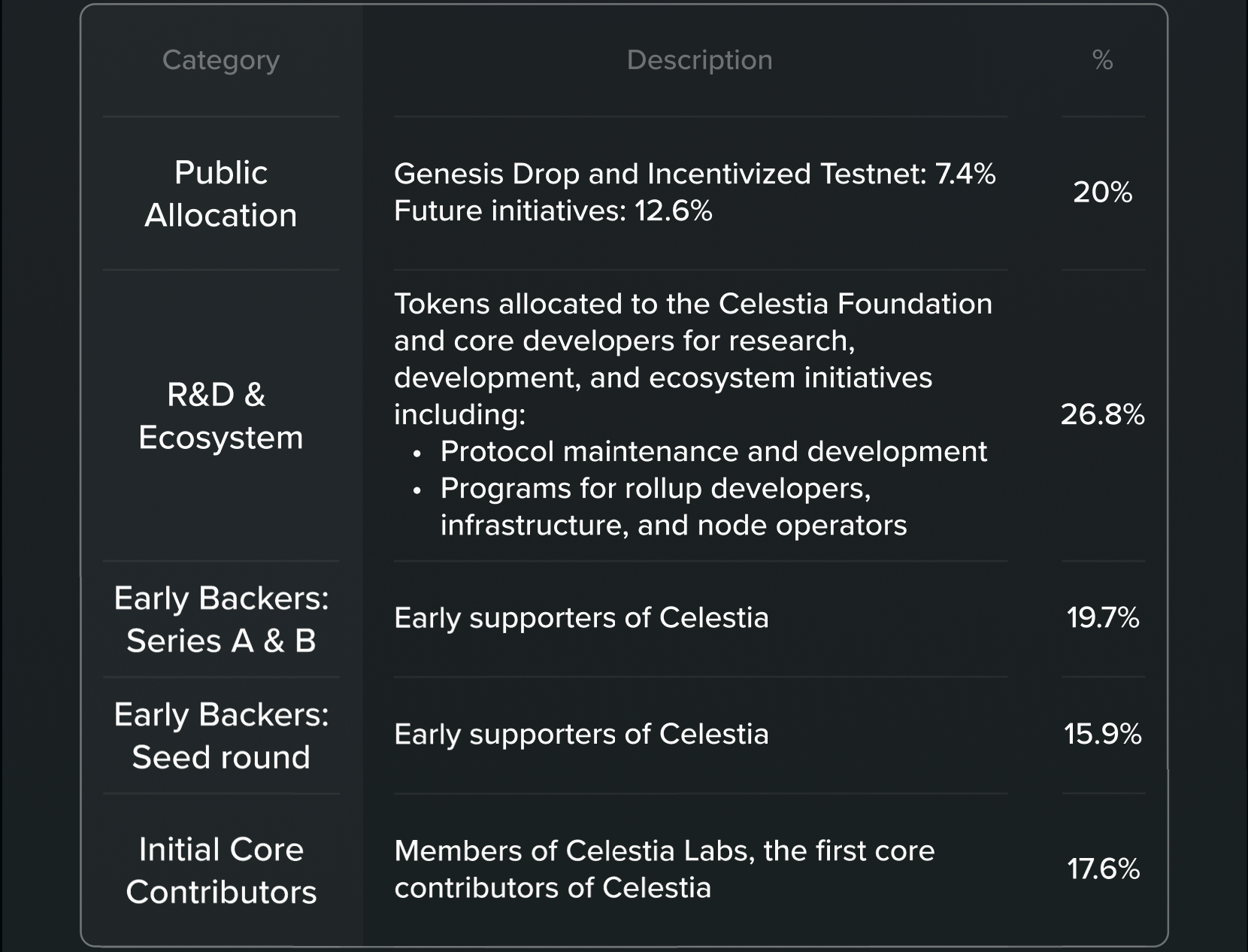Viewport: 1248px width, 952px height.
Task: Click Protocol maintenance and development bullet
Action: click(x=713, y=452)
